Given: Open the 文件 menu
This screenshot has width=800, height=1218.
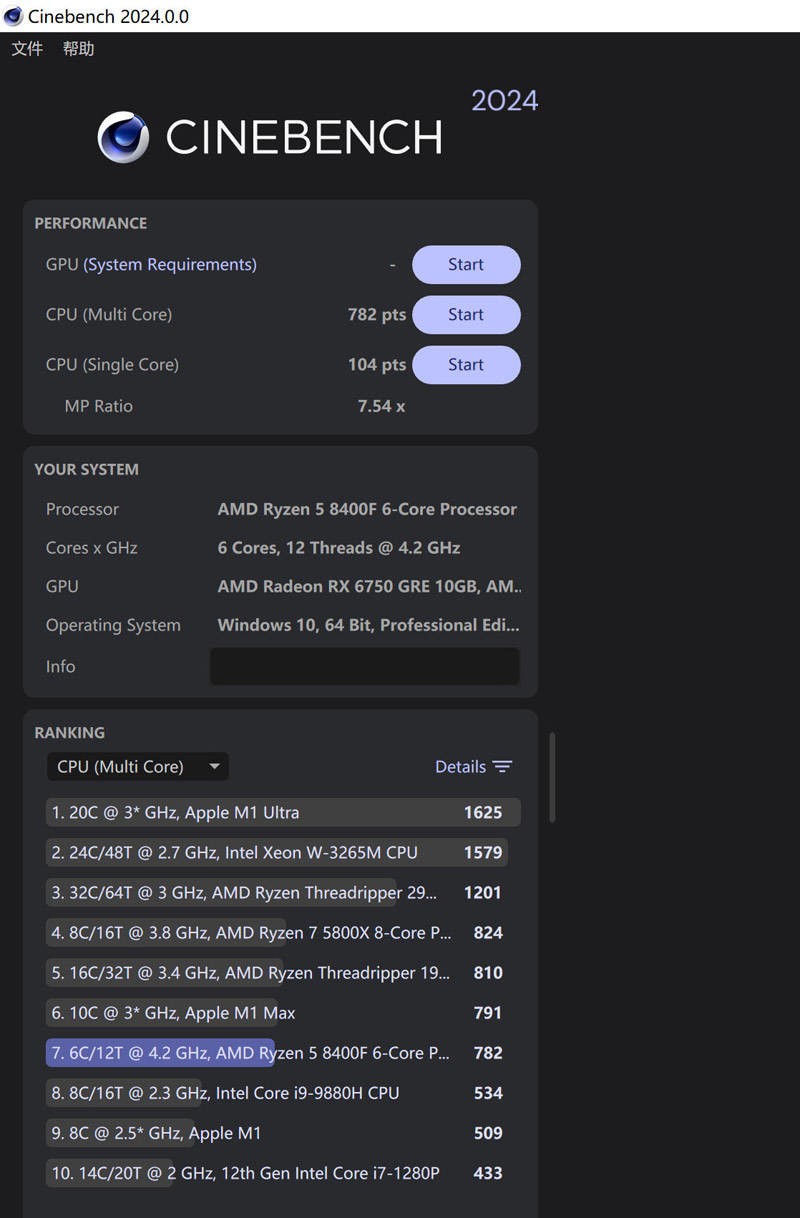Looking at the screenshot, I should (26, 48).
